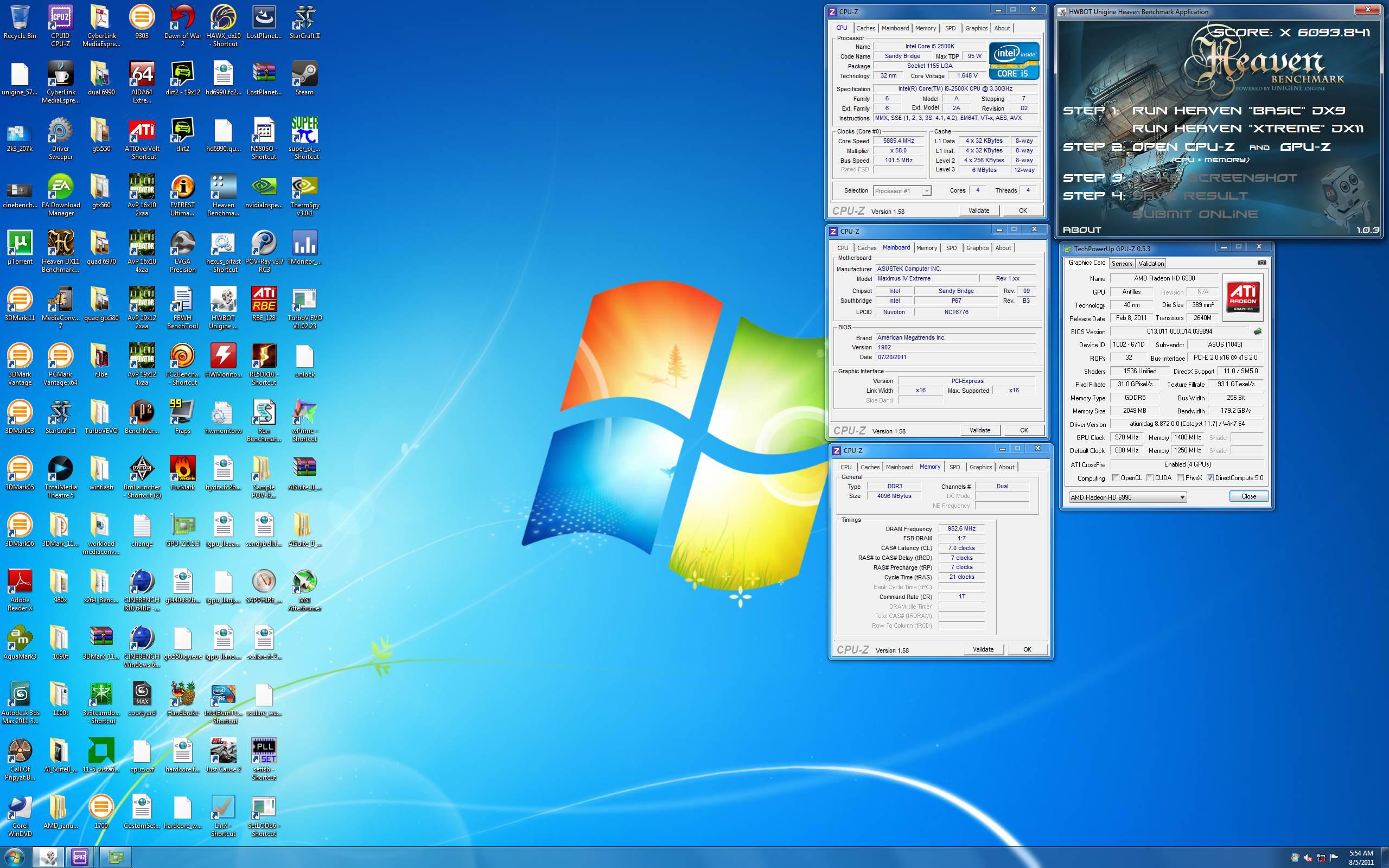Click Close button in GPU-Z

[x=1249, y=496]
